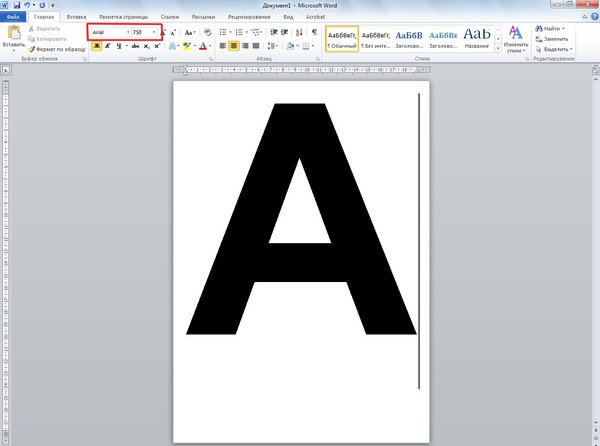
Task: Click the multilevel list icon
Action: [255, 33]
